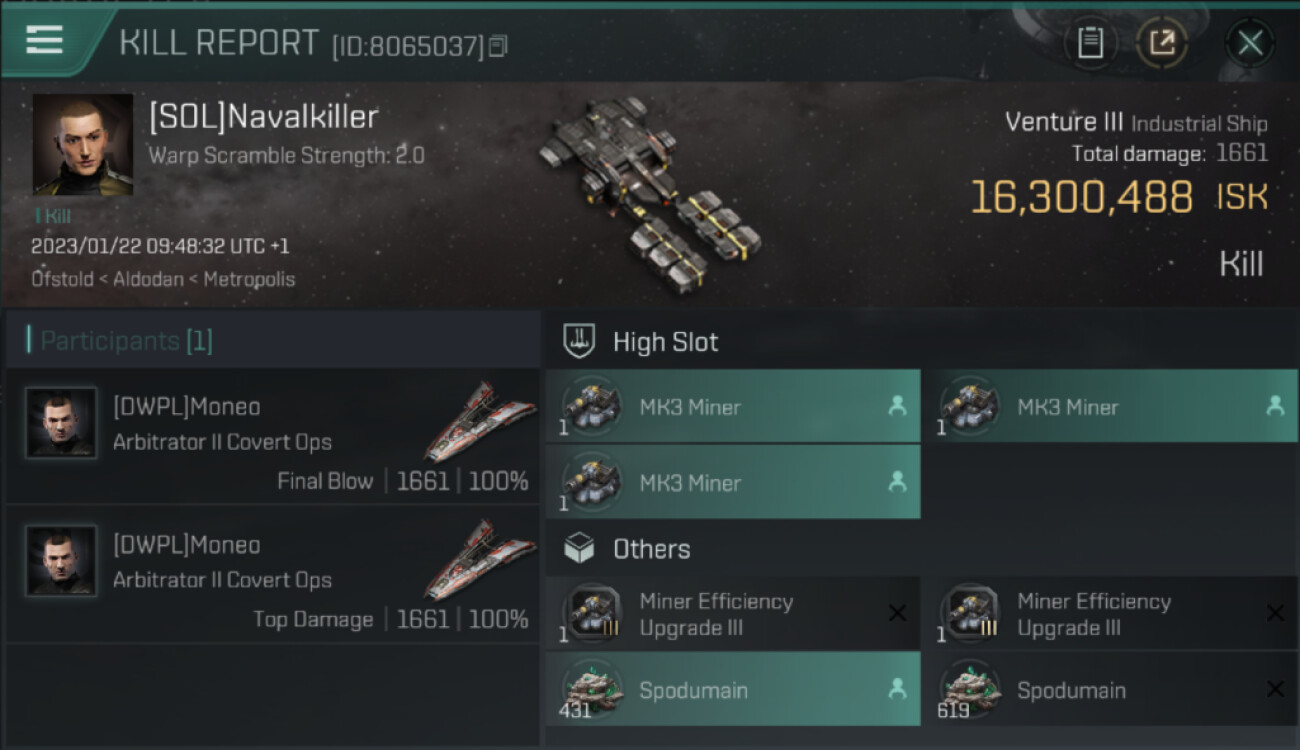
Task: Click the High Slot section icon
Action: coord(580,341)
